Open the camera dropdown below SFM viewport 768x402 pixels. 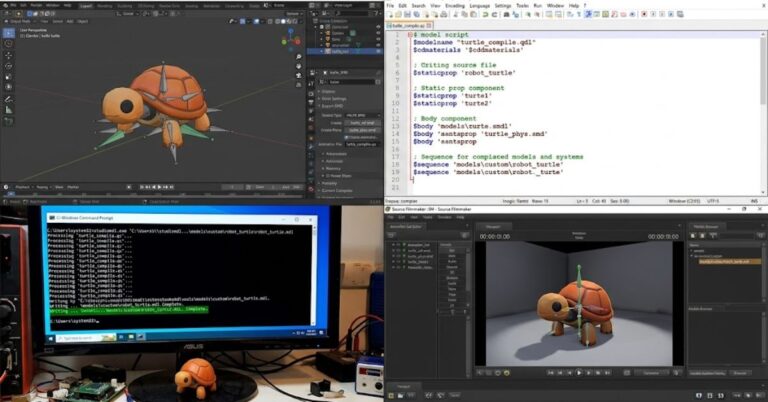[653, 373]
